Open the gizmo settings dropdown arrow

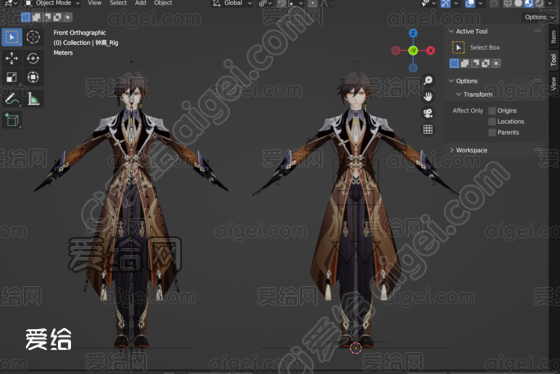(456, 4)
